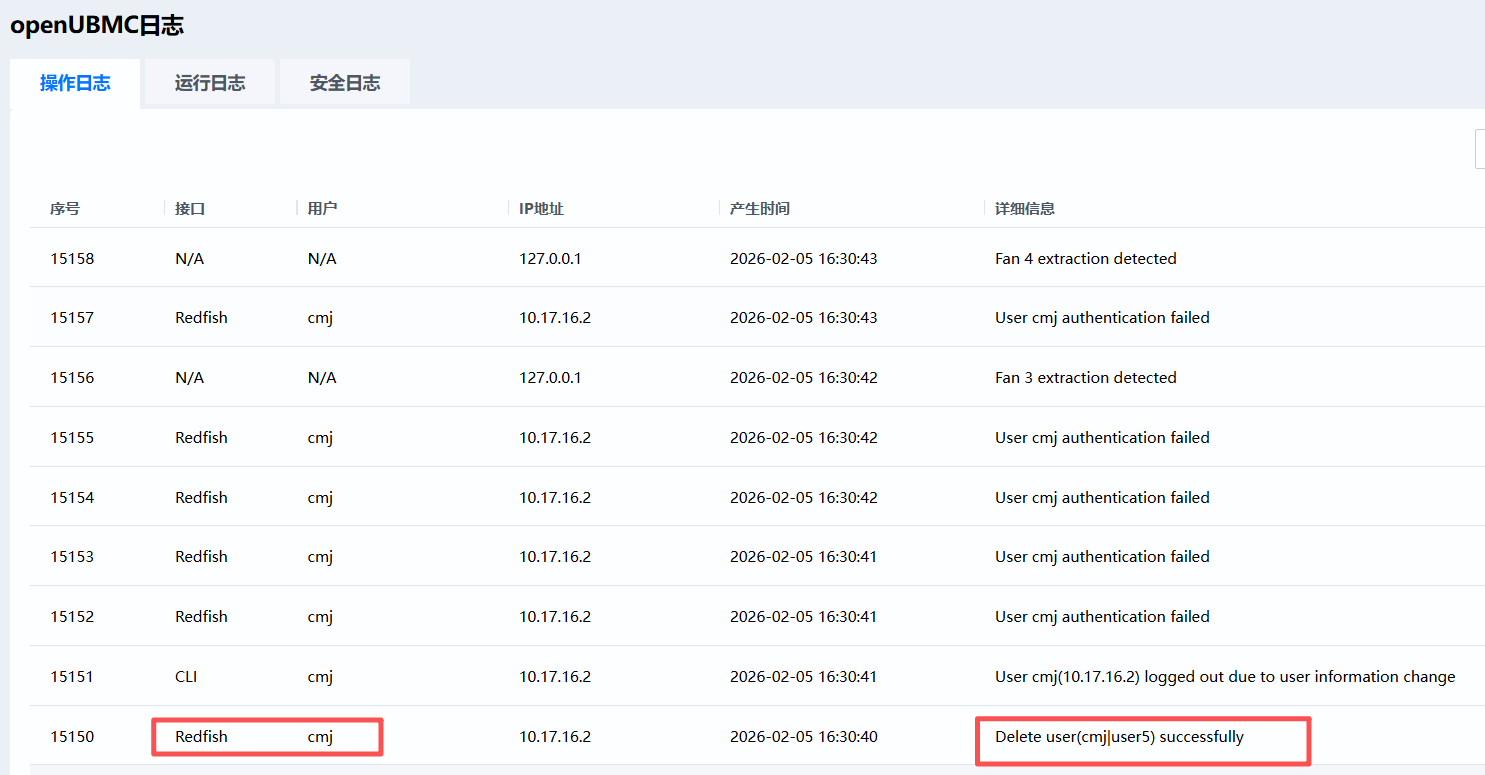Select the 操作日志 tab
Screen dimensions: 1485x775
pos(75,83)
